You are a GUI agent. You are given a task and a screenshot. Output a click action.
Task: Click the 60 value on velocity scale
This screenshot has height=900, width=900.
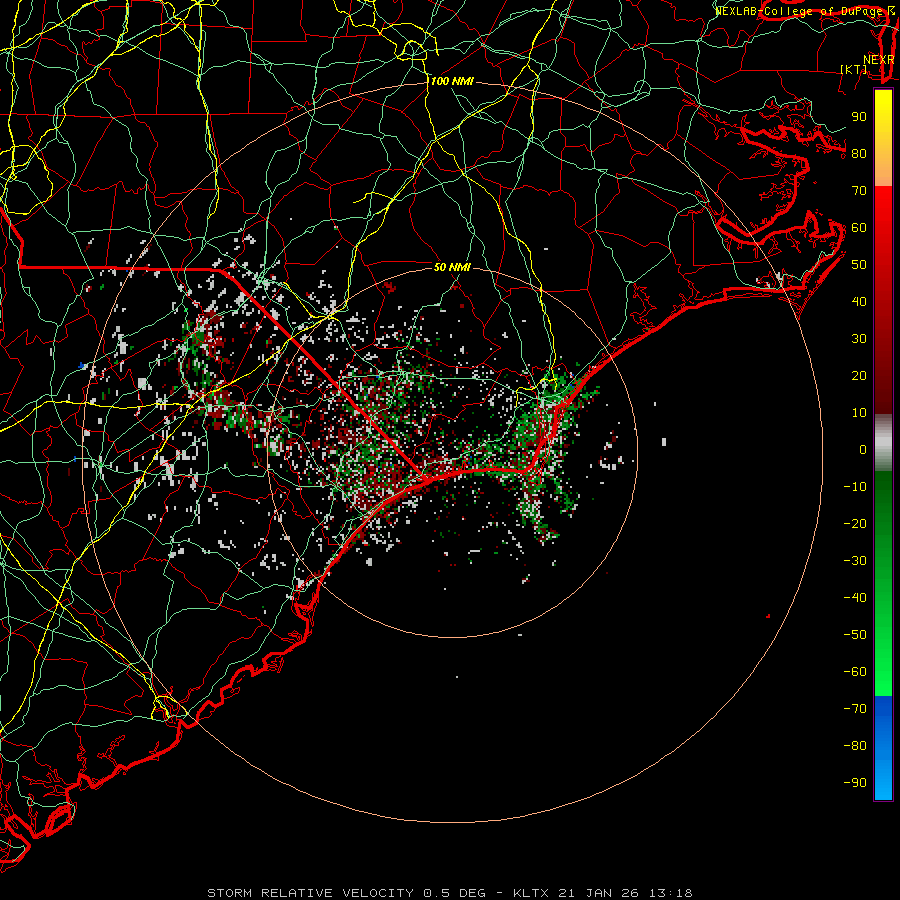pos(859,228)
